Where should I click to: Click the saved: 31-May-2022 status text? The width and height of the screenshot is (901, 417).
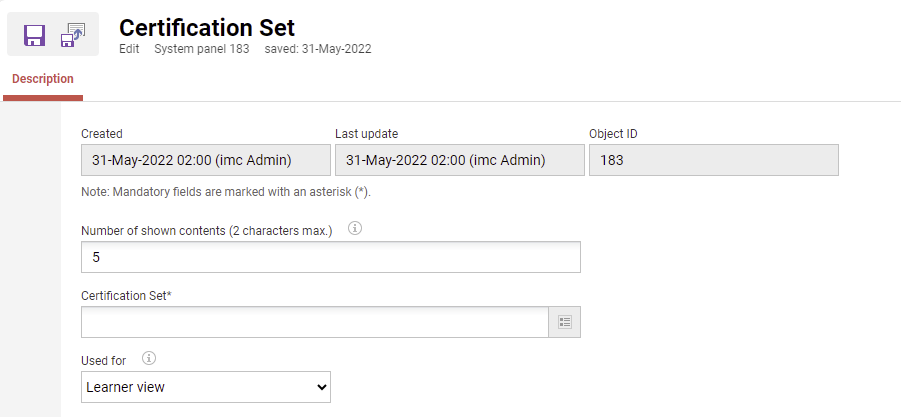[x=318, y=49]
